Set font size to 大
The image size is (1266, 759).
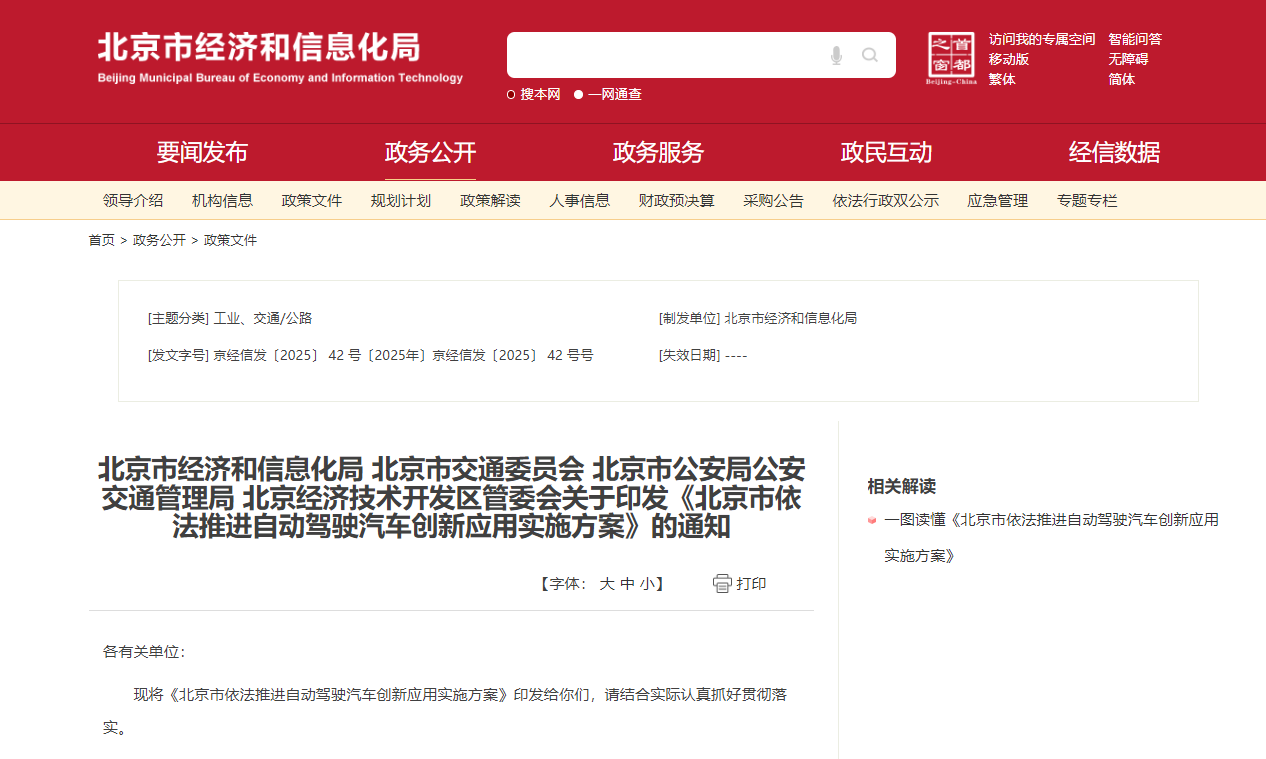coord(606,584)
